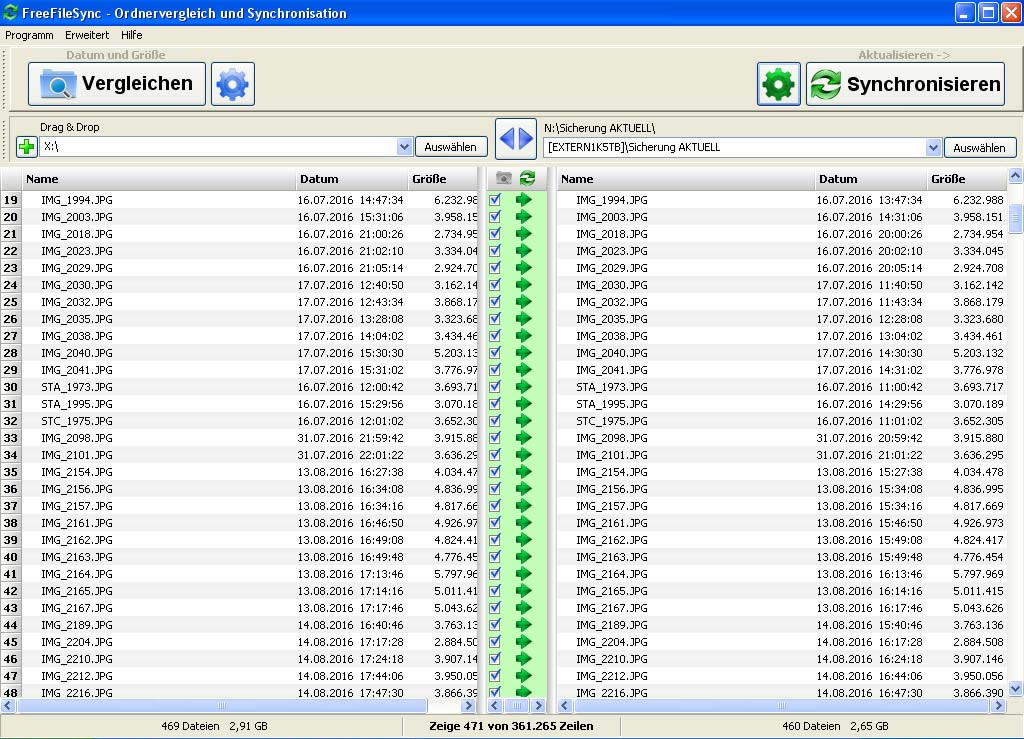Image resolution: width=1024 pixels, height=739 pixels.
Task: Click left Auswählen browse button
Action: tap(451, 147)
